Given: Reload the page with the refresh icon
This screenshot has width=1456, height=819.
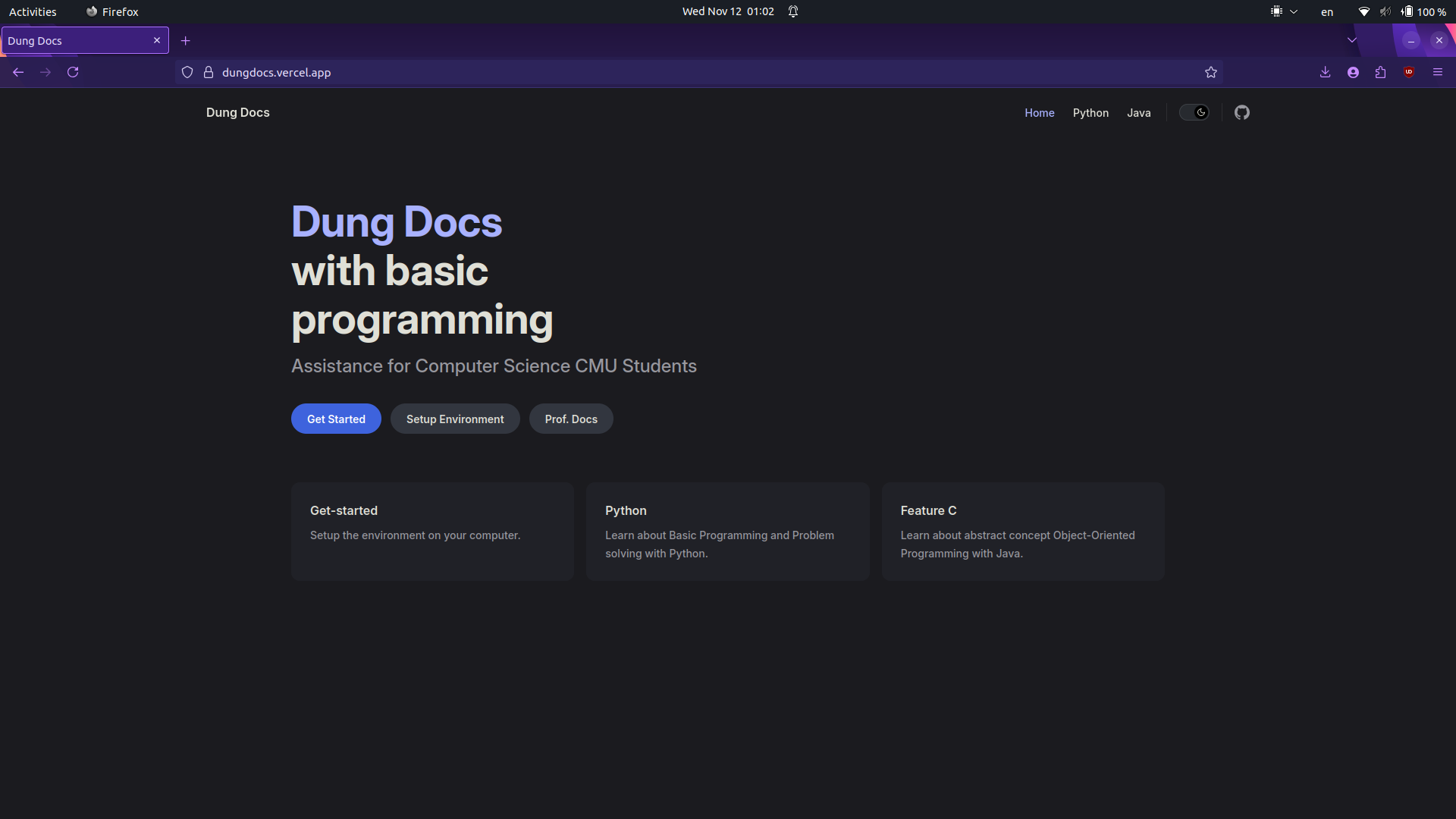Looking at the screenshot, I should [73, 72].
